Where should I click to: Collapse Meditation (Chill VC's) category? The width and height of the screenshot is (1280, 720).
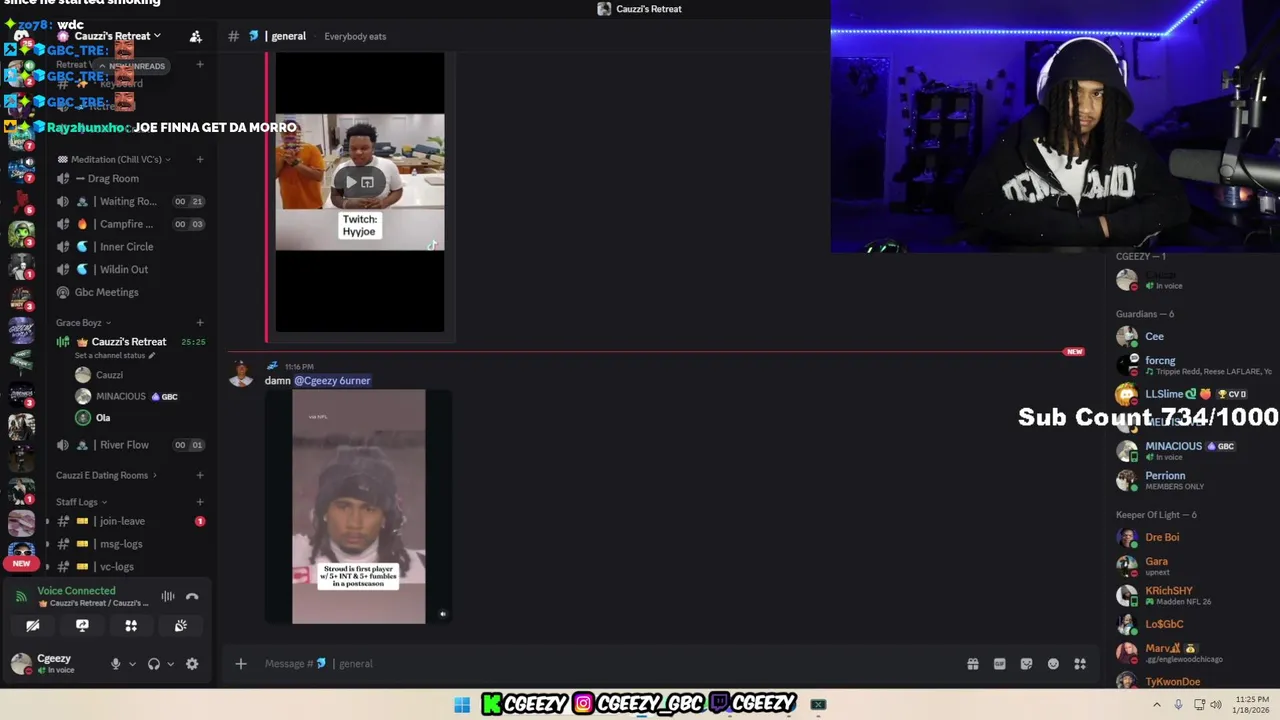pos(115,160)
